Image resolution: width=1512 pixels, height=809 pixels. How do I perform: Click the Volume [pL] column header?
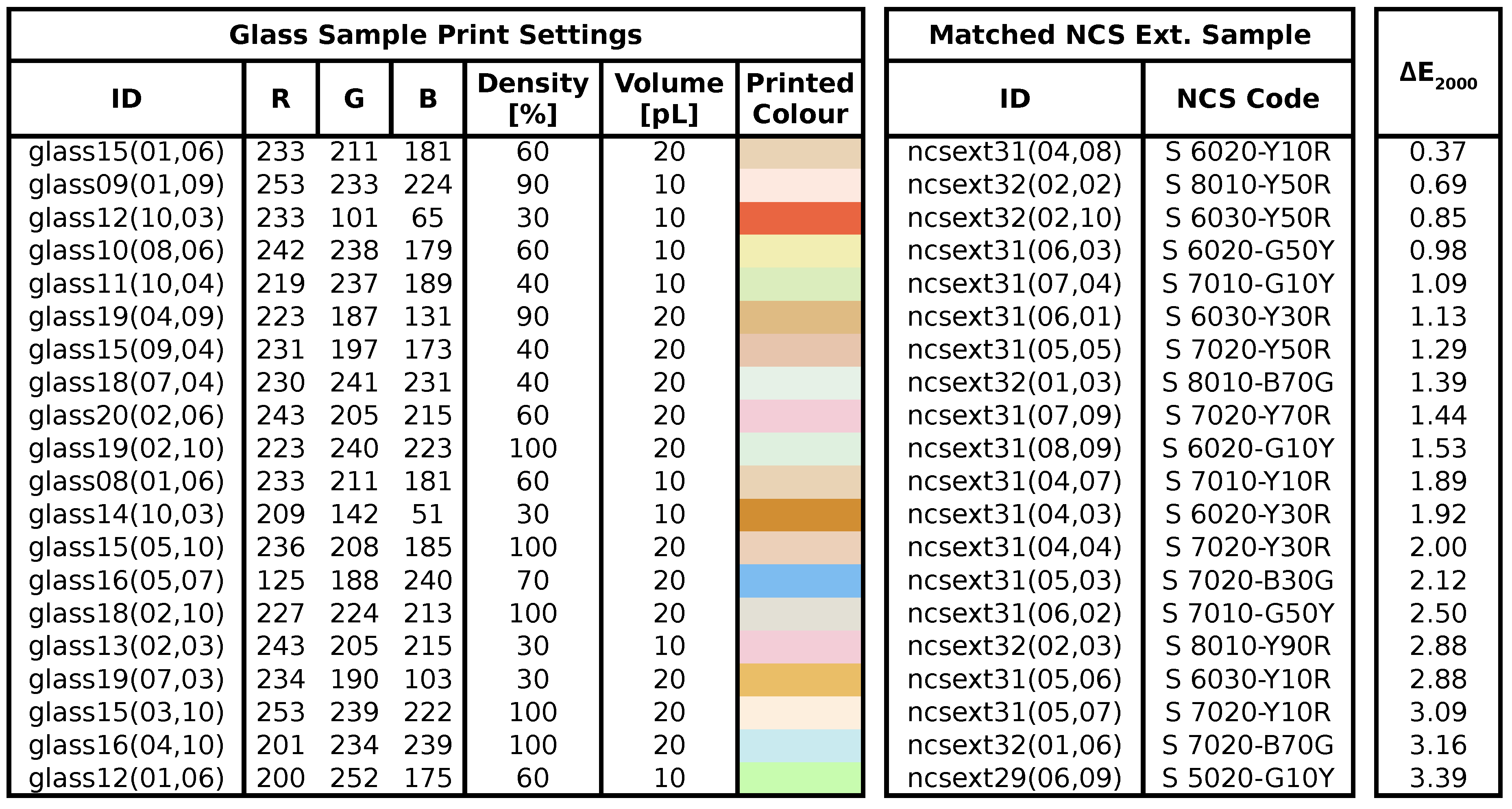(x=669, y=98)
